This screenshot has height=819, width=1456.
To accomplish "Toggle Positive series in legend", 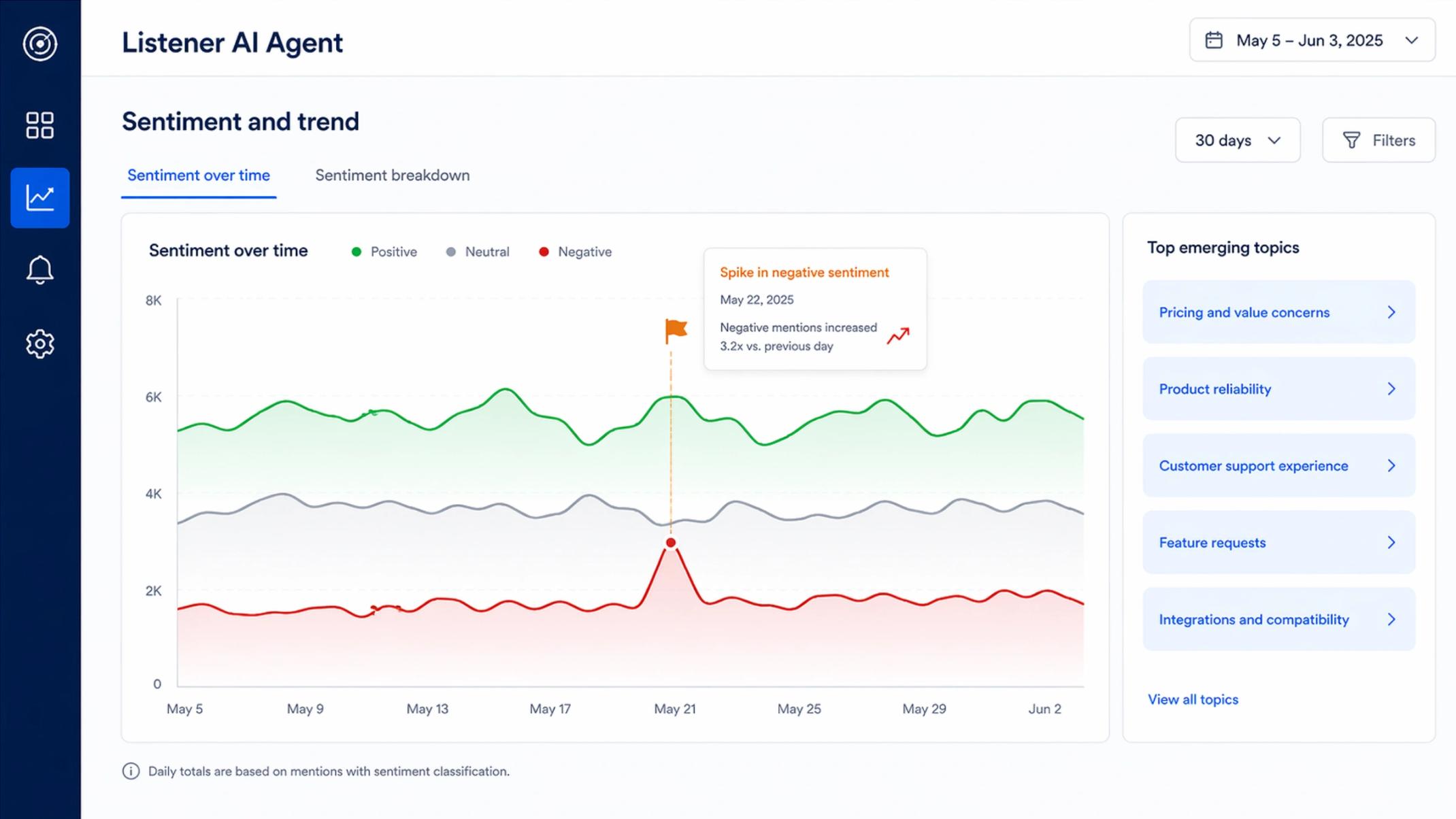I will point(384,252).
